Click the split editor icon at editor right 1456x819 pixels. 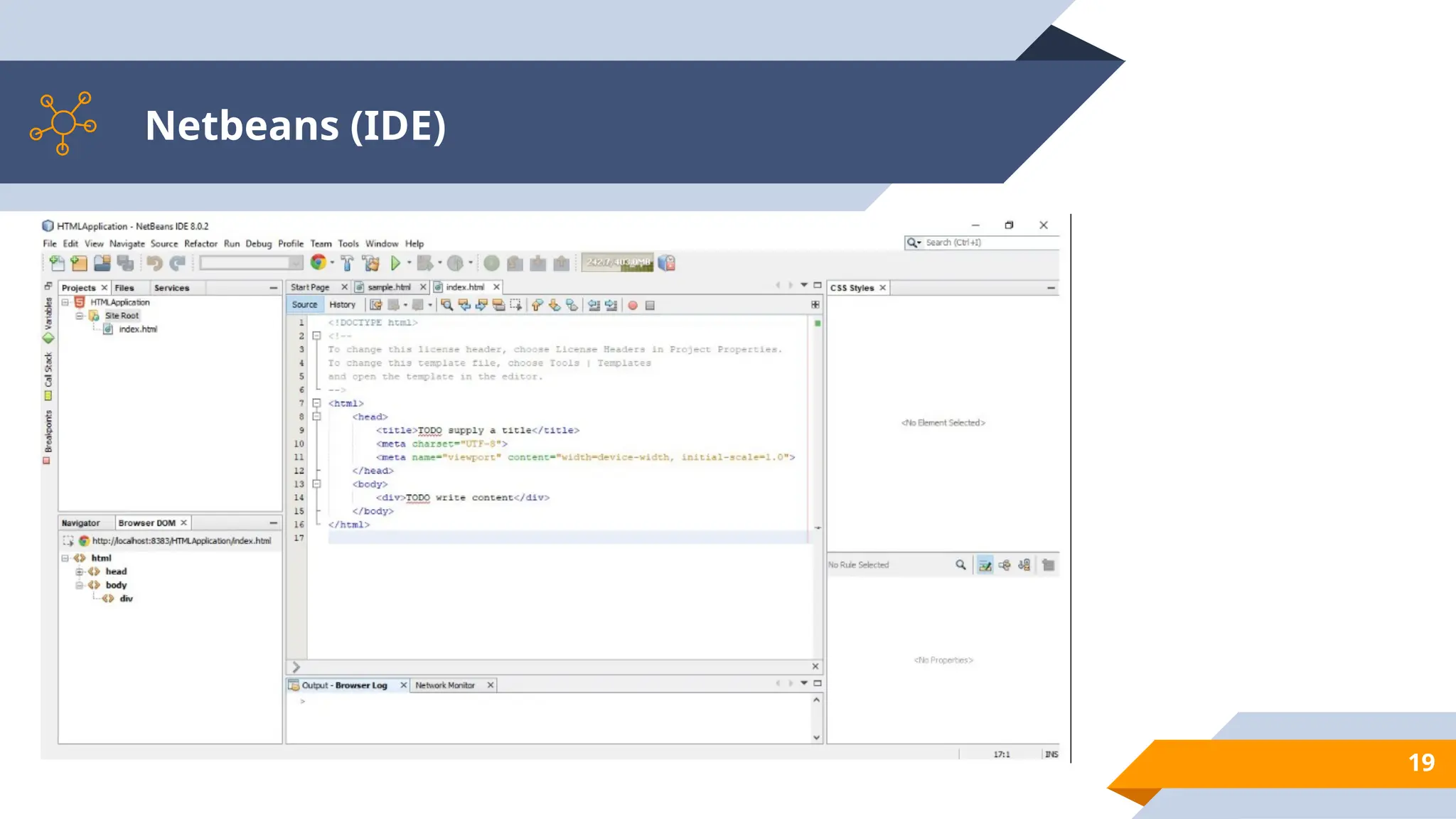(815, 304)
